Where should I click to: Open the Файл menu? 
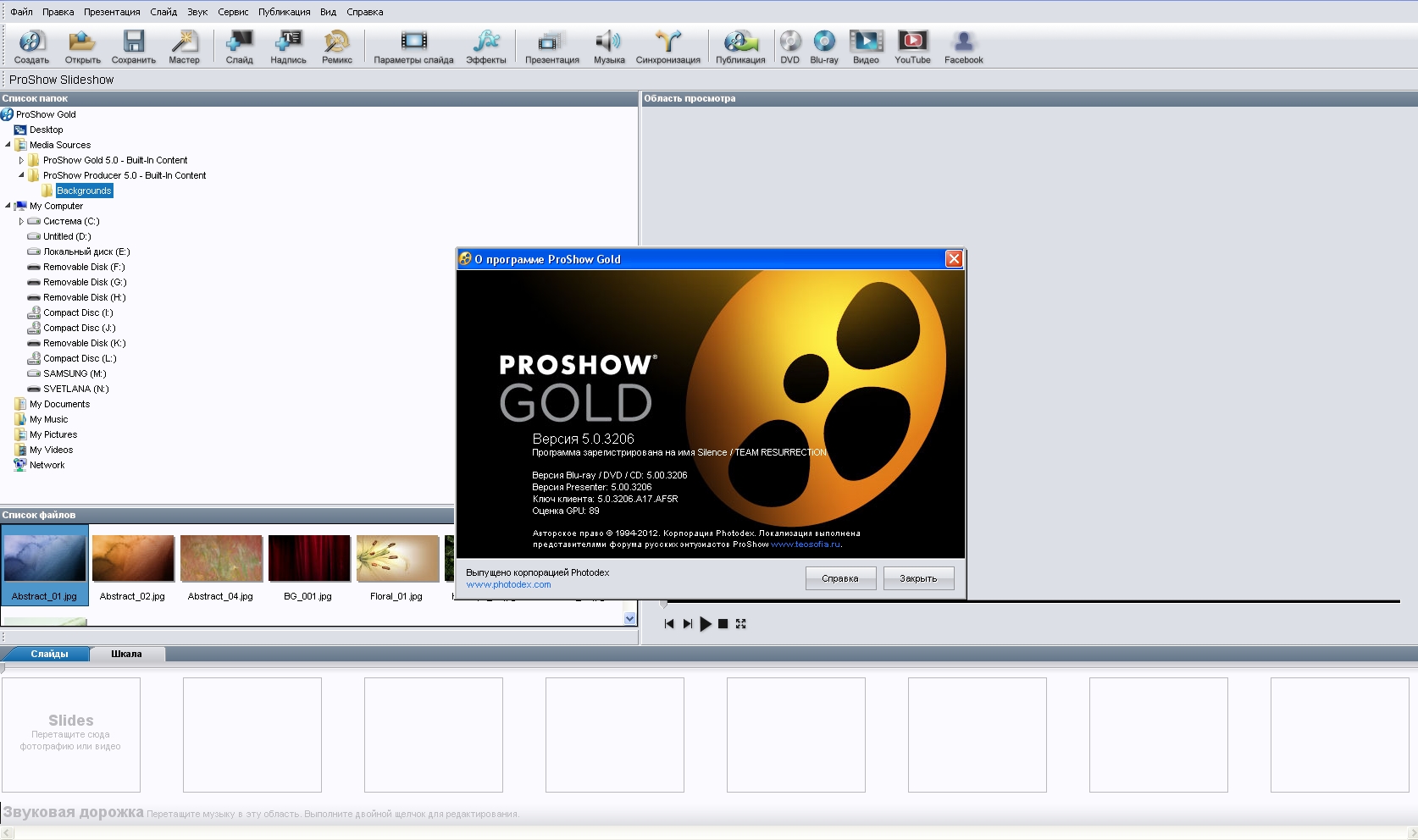coord(21,12)
